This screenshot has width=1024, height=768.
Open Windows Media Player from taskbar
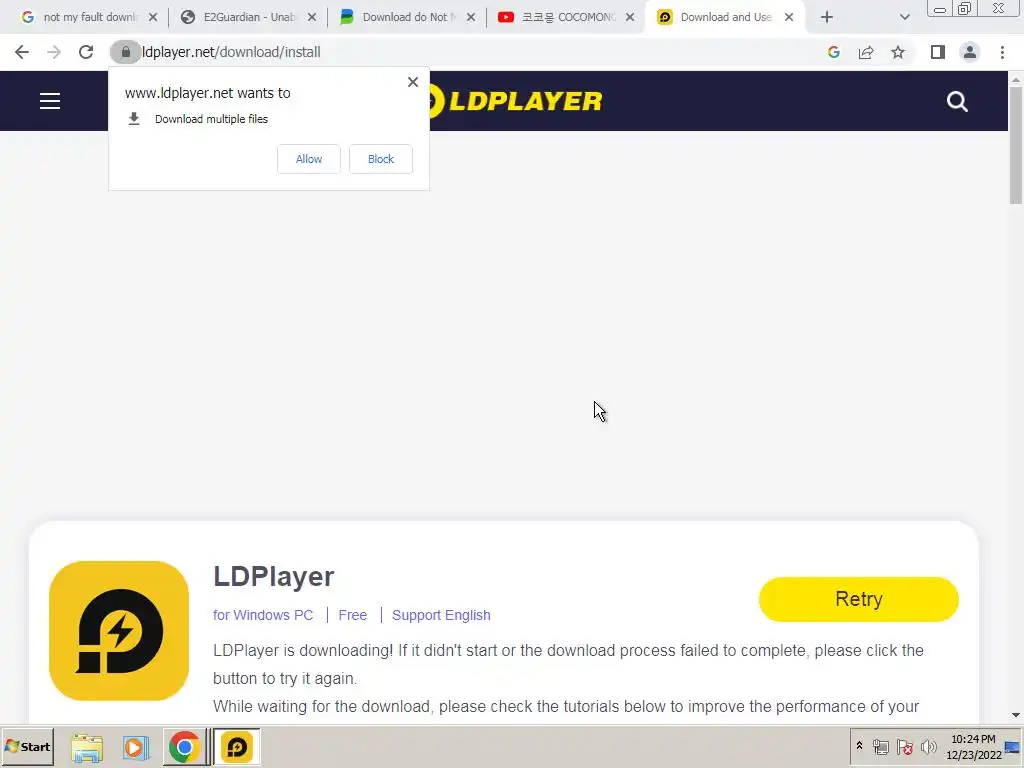[136, 747]
